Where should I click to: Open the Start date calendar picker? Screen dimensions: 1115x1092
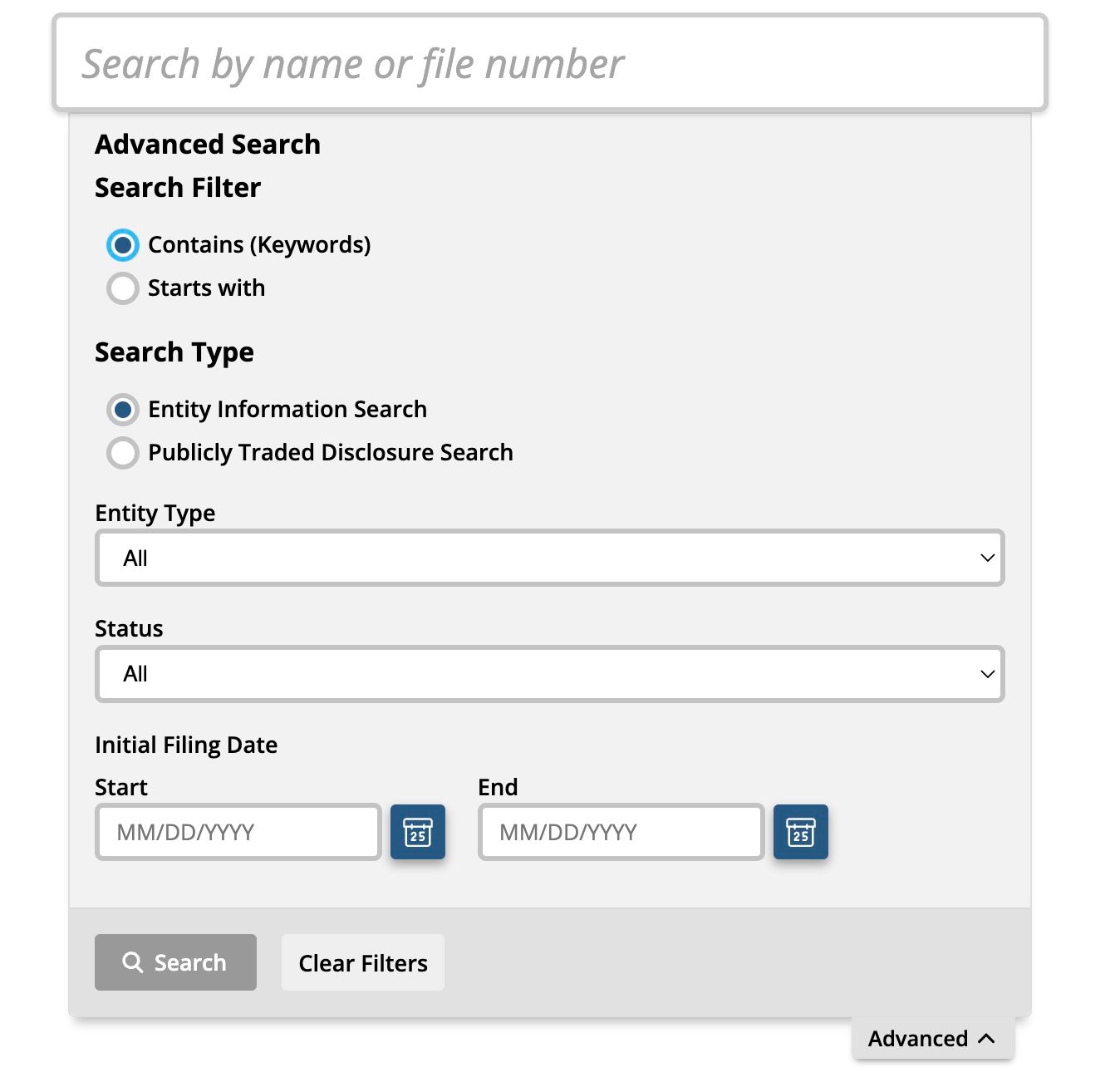(418, 832)
